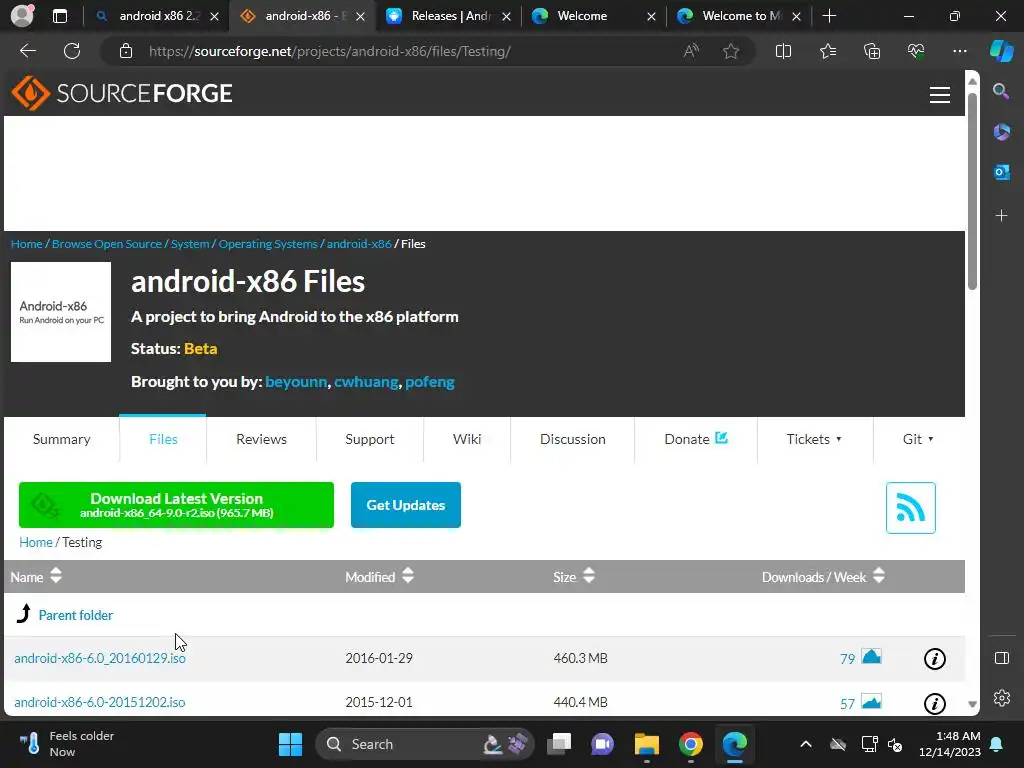The image size is (1024, 768).
Task: Open Browse Open Source breadcrumb link
Action: tap(106, 244)
